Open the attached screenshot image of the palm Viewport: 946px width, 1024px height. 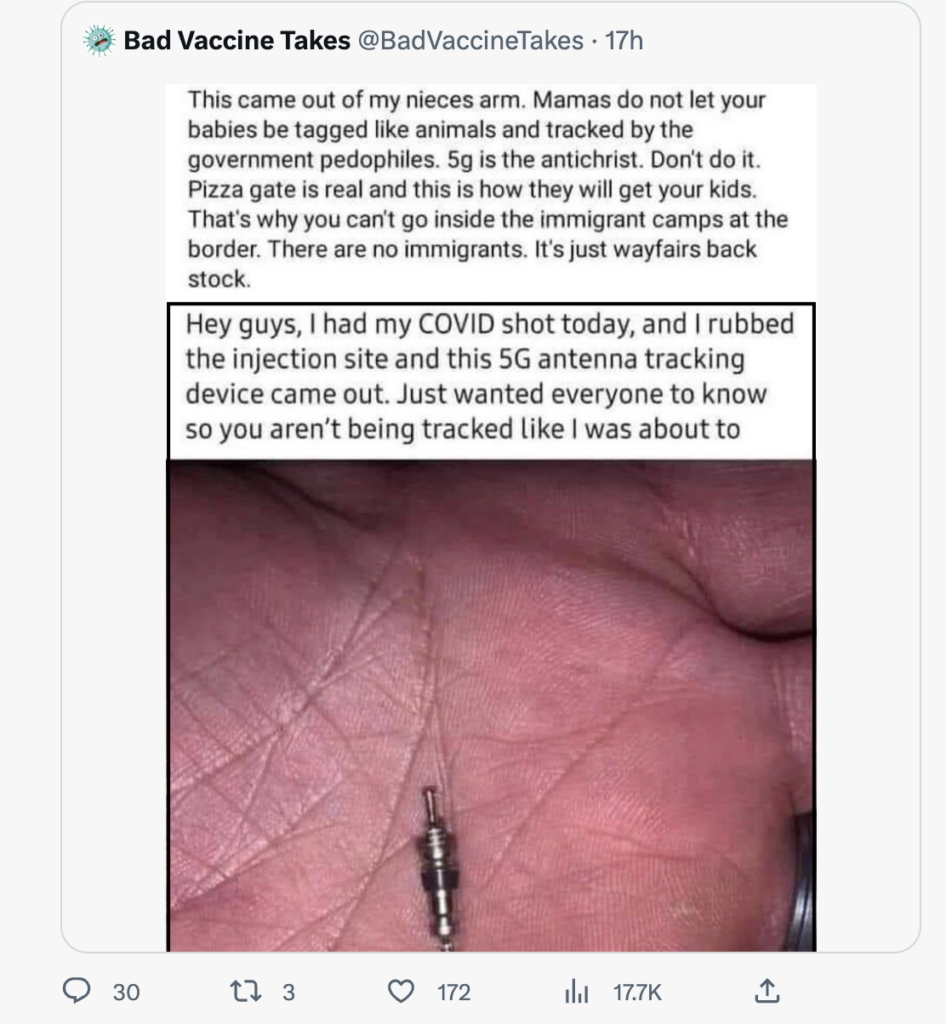pos(491,705)
